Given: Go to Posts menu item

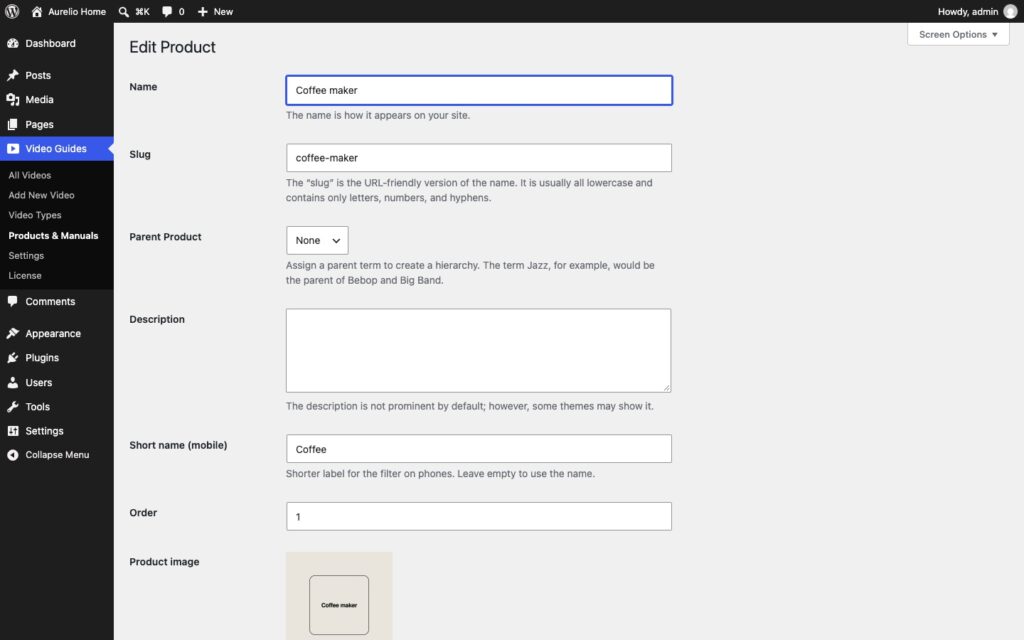Looking at the screenshot, I should (57, 75).
